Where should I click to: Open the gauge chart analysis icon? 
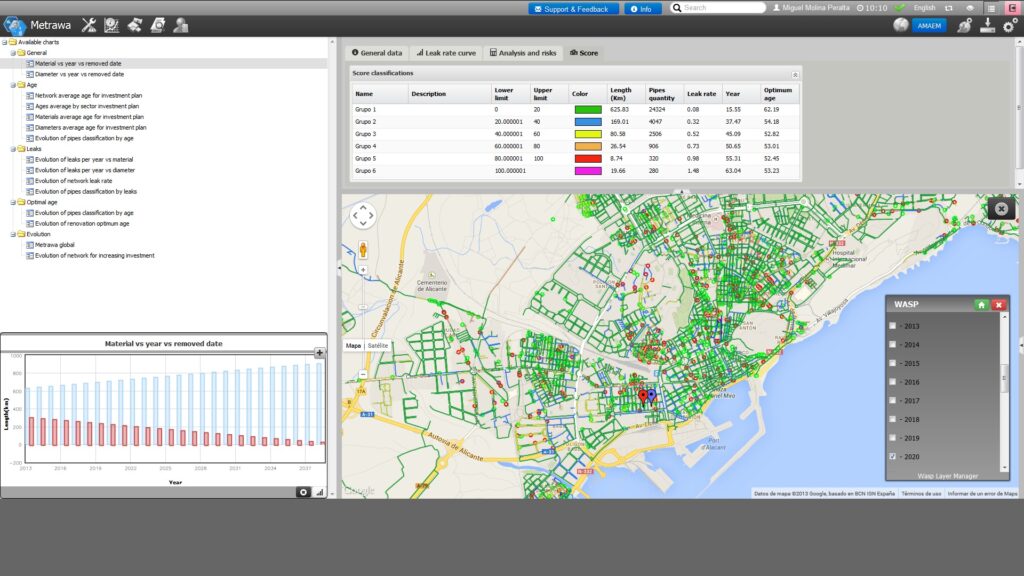[112, 25]
